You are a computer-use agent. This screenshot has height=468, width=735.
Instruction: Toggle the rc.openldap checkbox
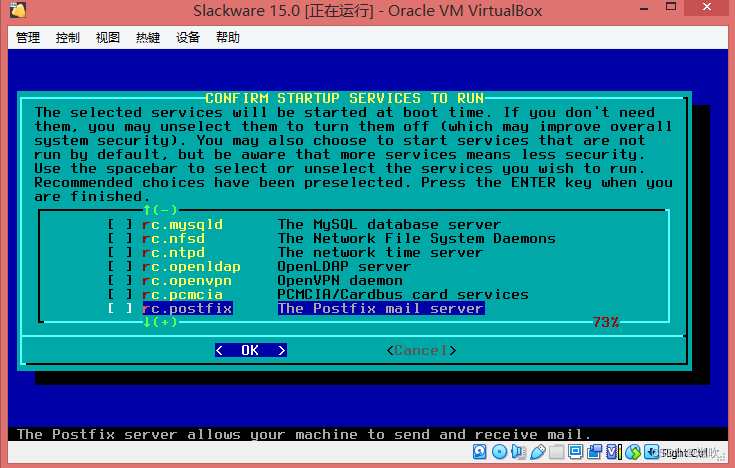[120, 267]
